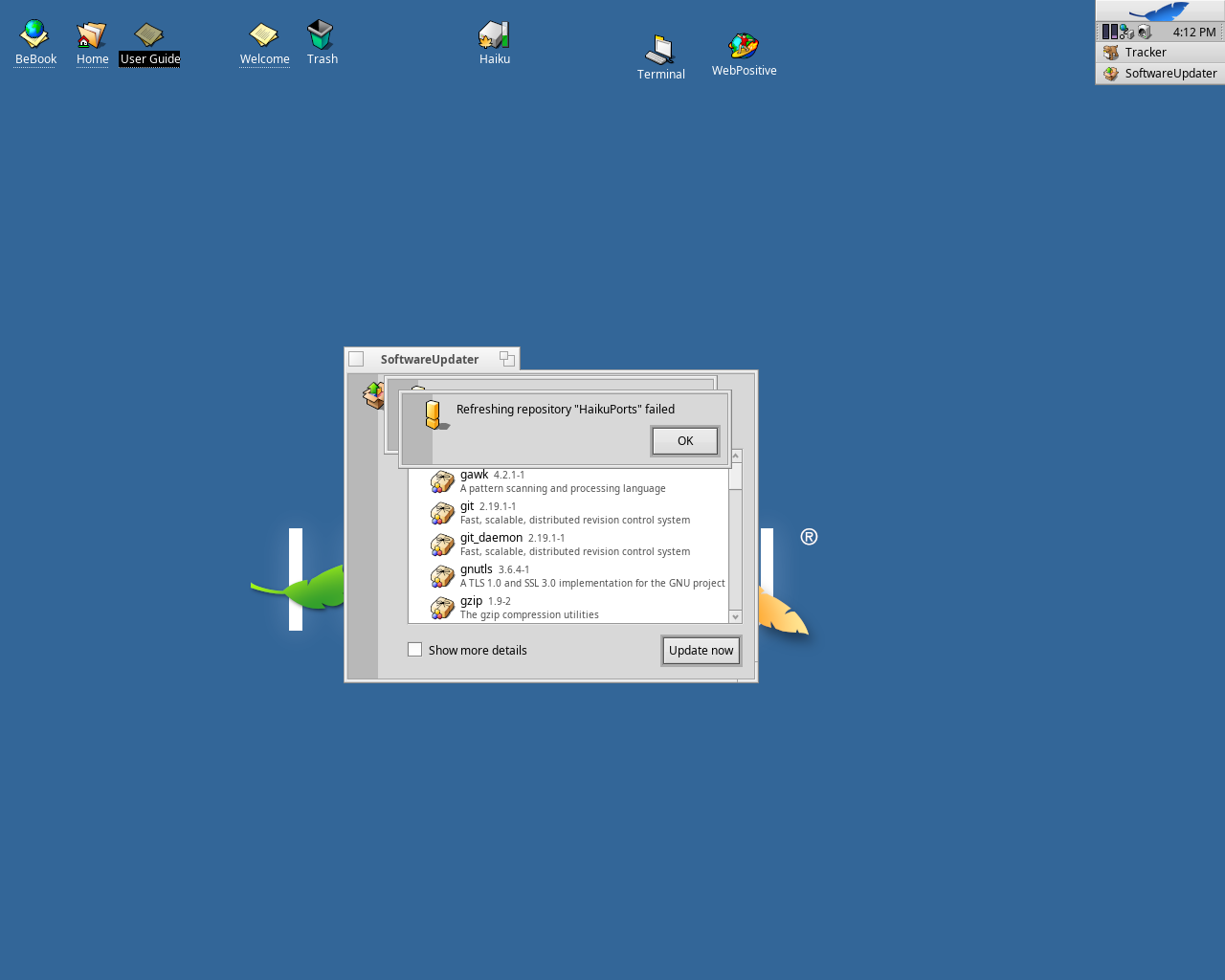The height and width of the screenshot is (980, 1225).
Task: Select the gawk package row
Action: tap(569, 481)
